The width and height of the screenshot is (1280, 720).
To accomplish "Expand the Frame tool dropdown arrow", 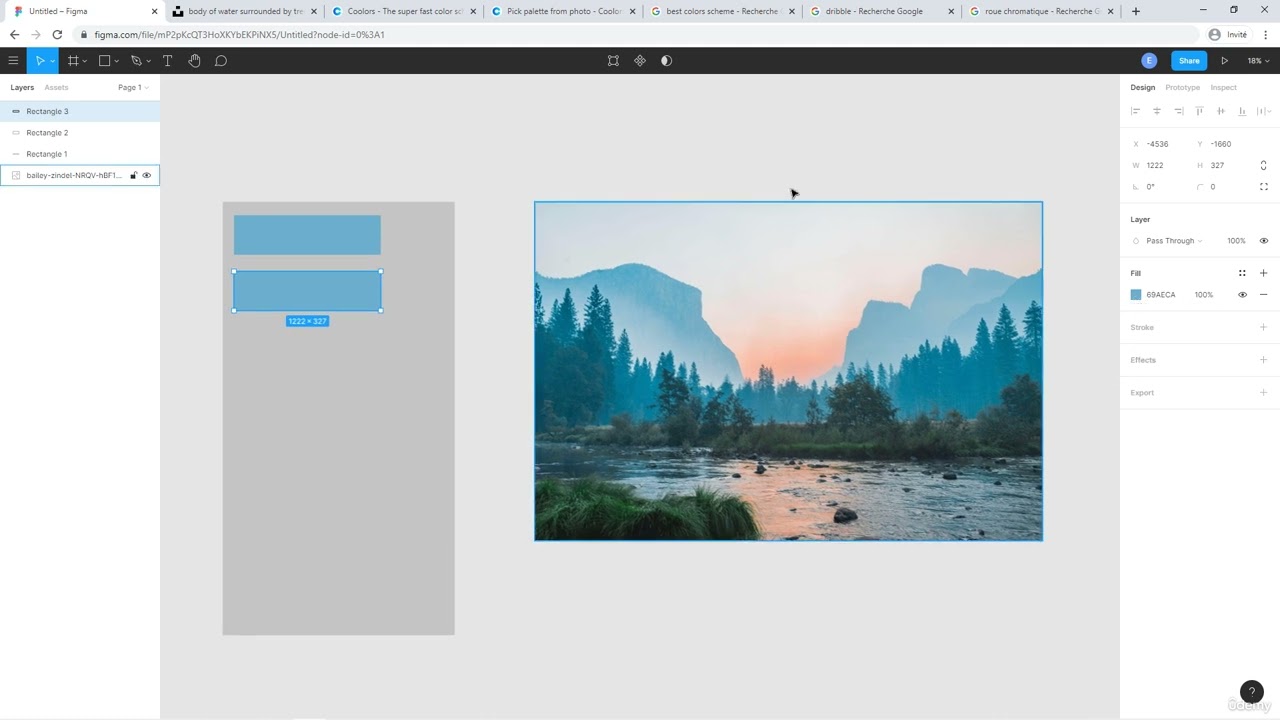I will tap(85, 62).
